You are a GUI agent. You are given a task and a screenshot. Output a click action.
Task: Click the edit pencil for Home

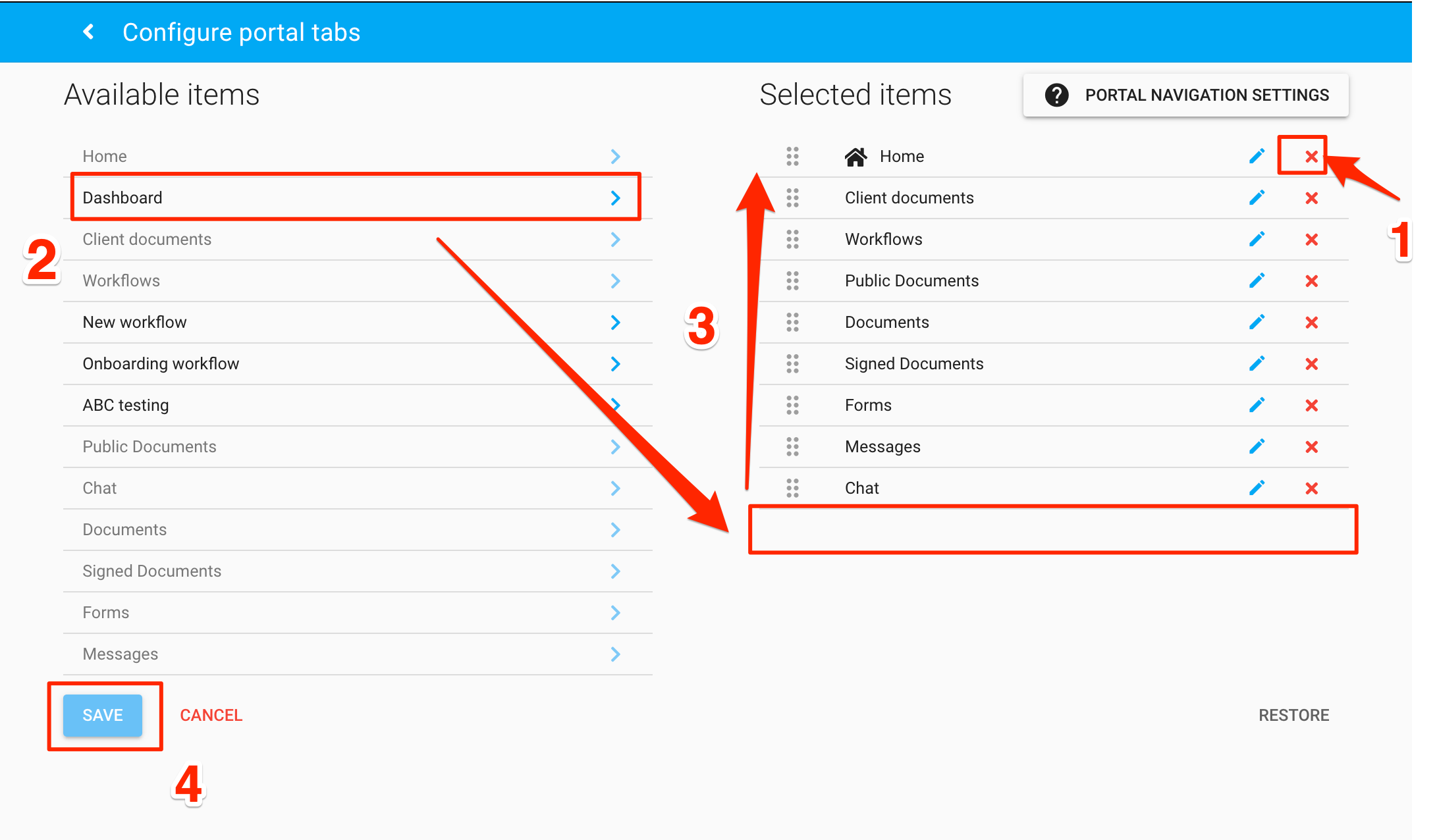(1257, 156)
